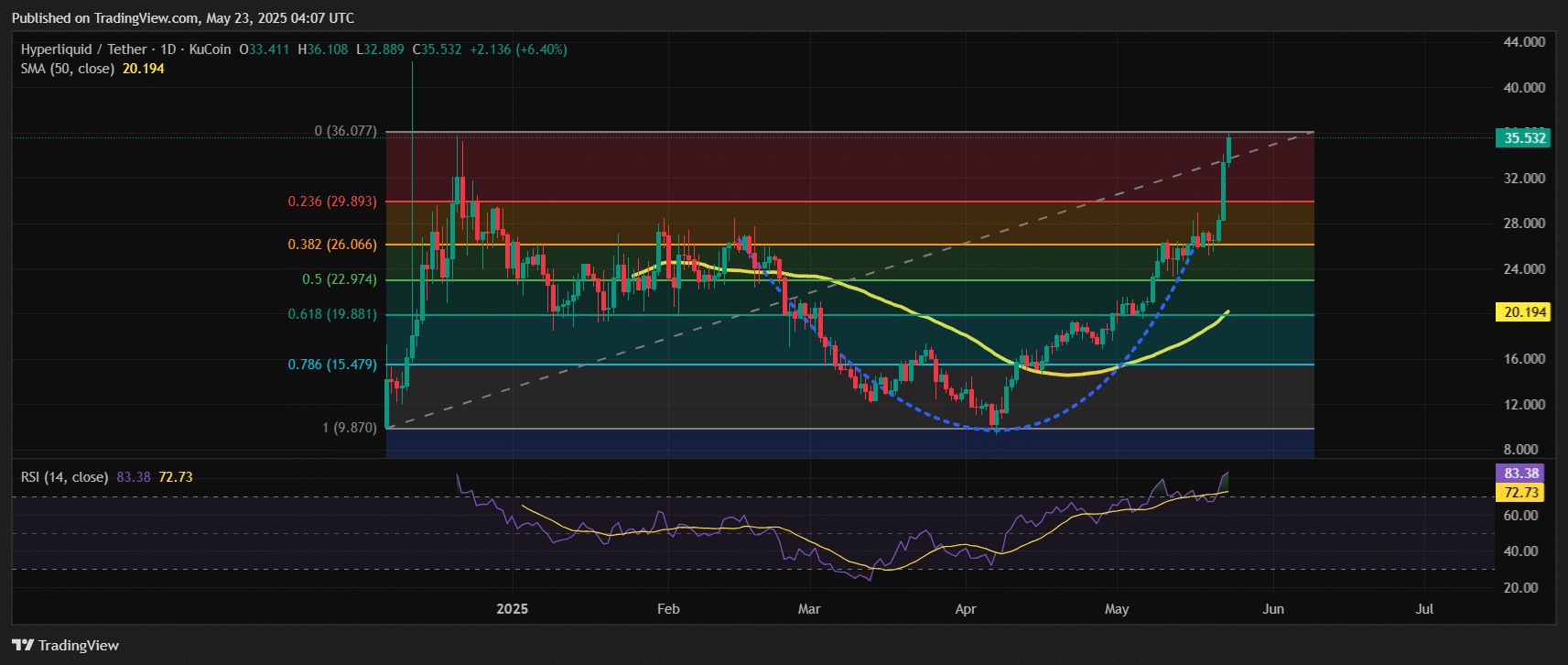The width and height of the screenshot is (1568, 665).
Task: Click the TradingView wordmark at bottom left
Action: (79, 646)
